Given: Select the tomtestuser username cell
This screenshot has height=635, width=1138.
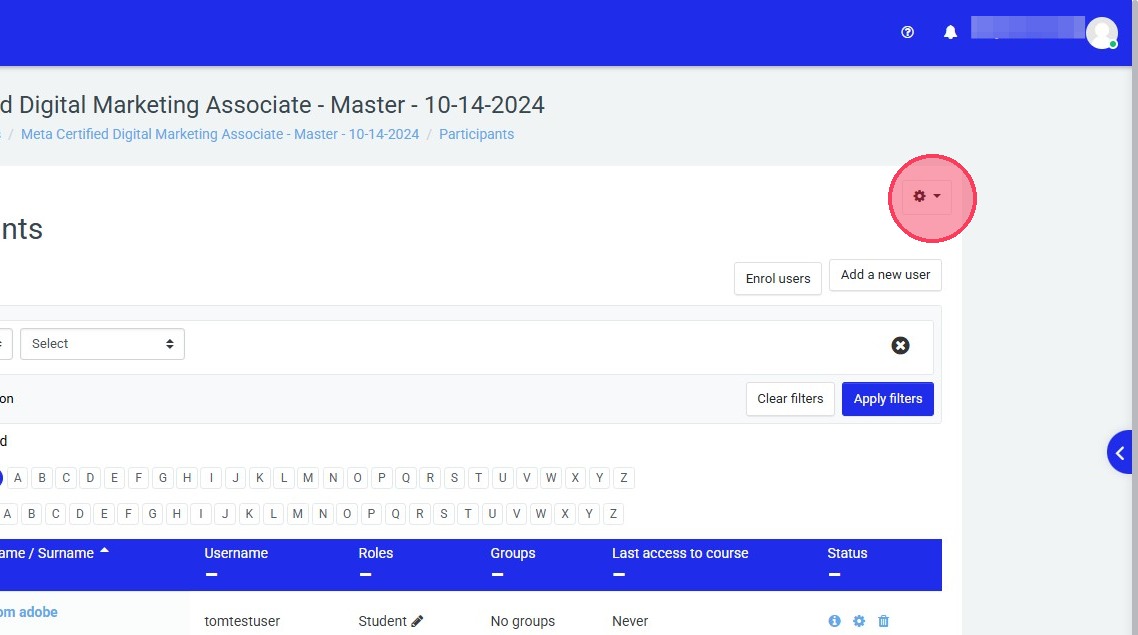Looking at the screenshot, I should click(x=242, y=621).
